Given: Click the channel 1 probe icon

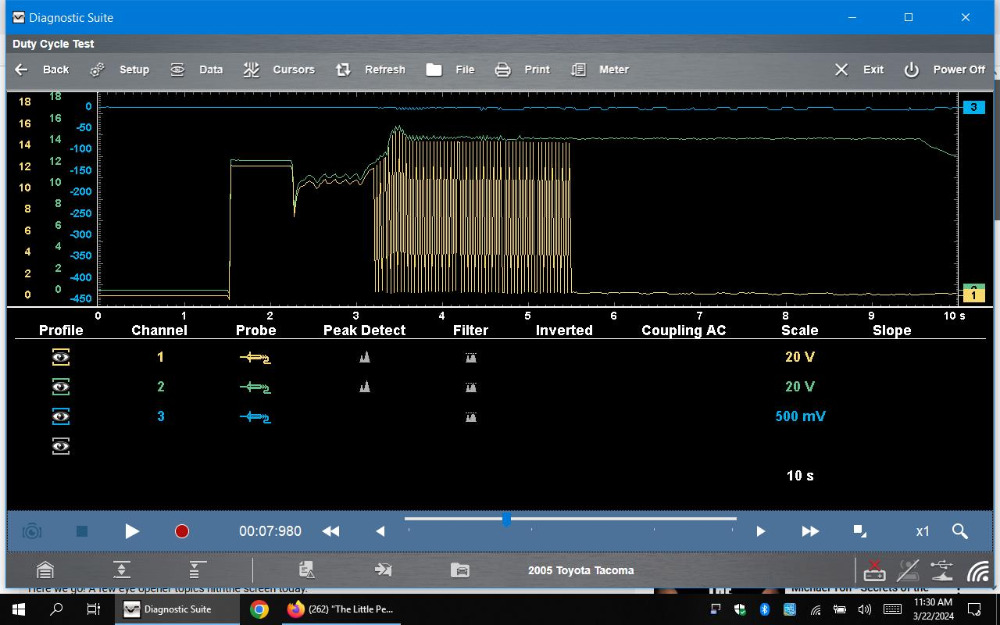Looking at the screenshot, I should pos(255,357).
